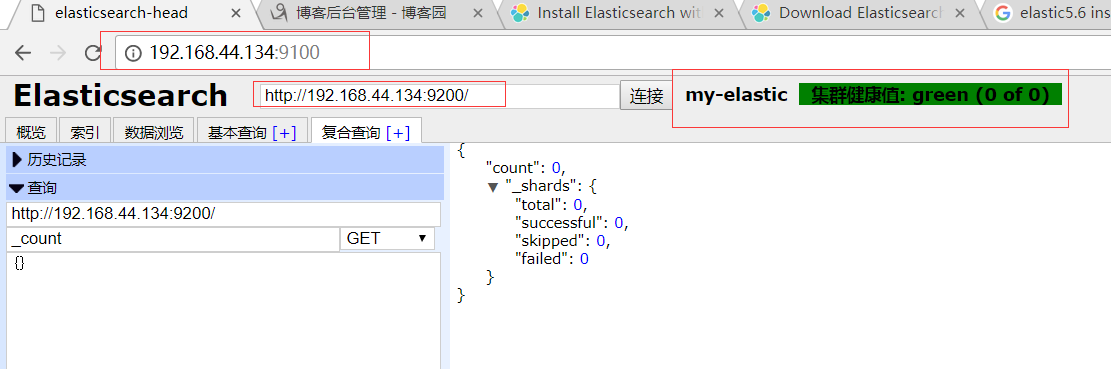Collapse the "_shards" JSON node triangle
This screenshot has width=1111, height=369.
pos(492,187)
